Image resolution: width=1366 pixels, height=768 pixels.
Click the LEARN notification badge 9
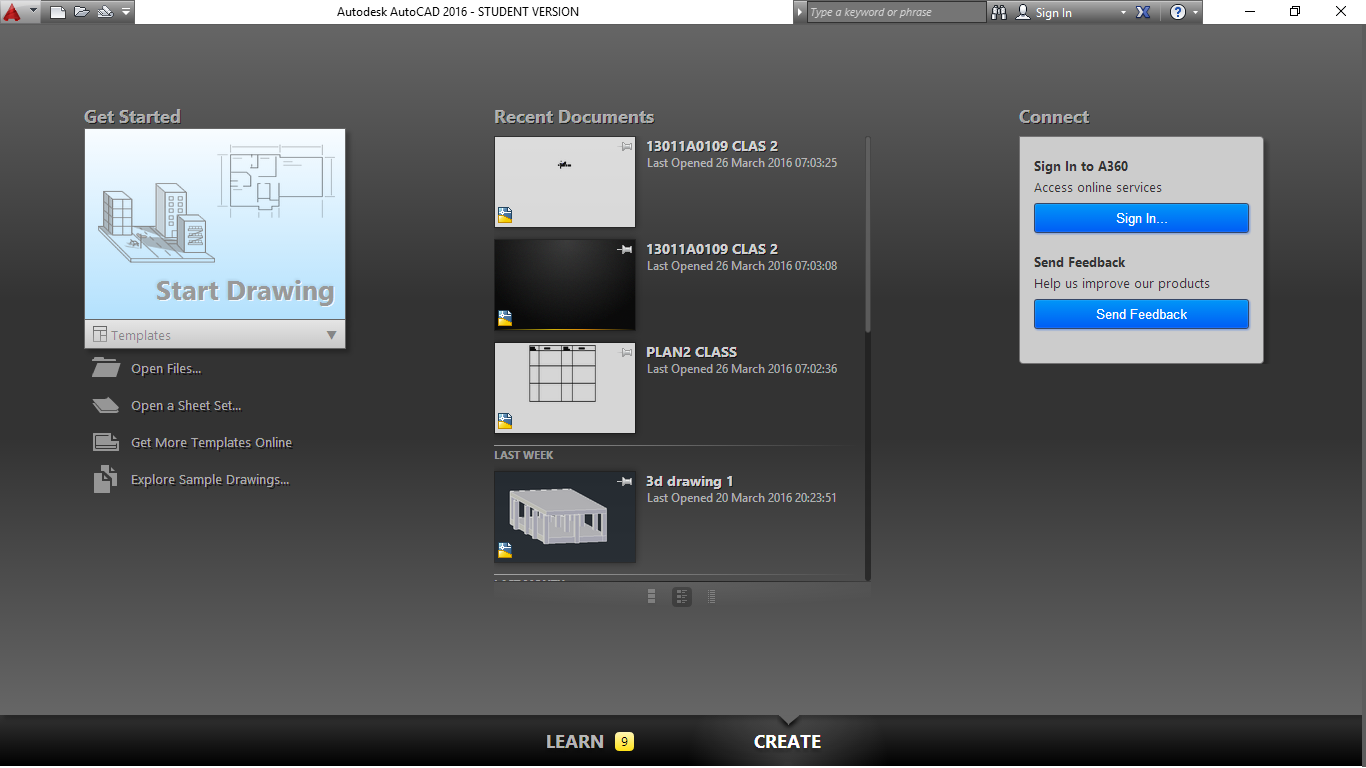[x=624, y=742]
